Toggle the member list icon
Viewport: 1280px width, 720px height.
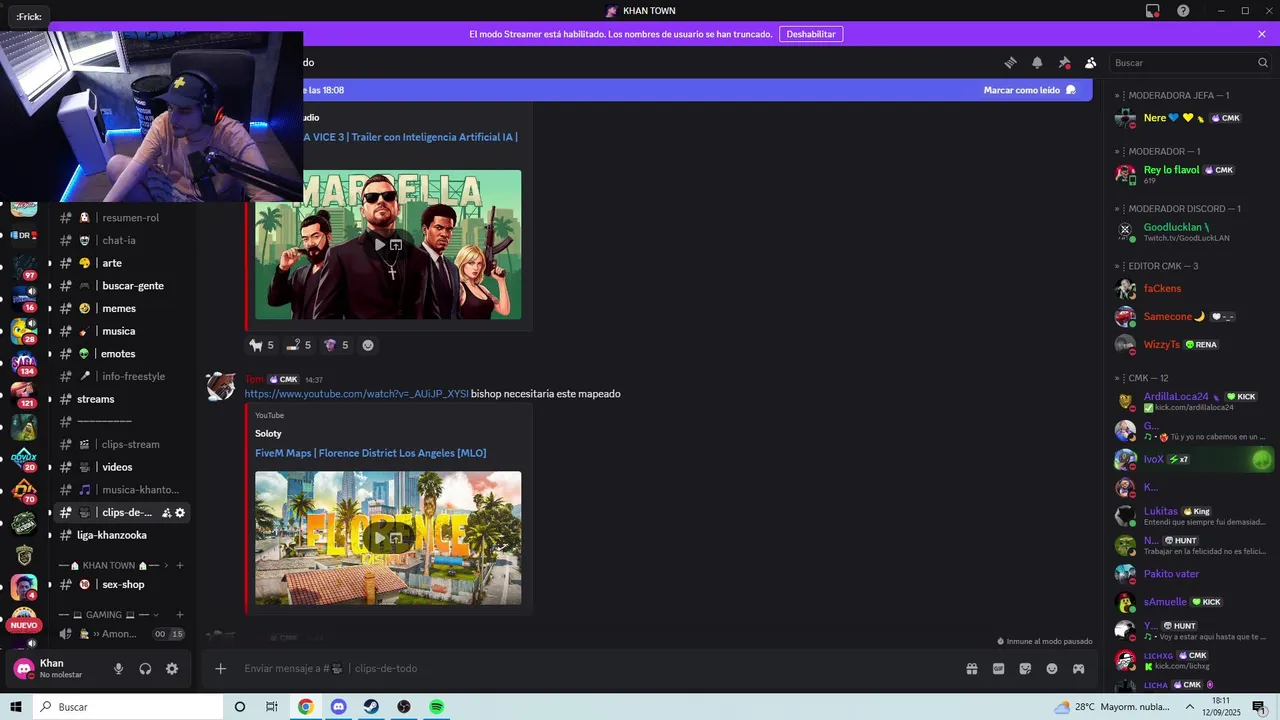tap(1090, 62)
